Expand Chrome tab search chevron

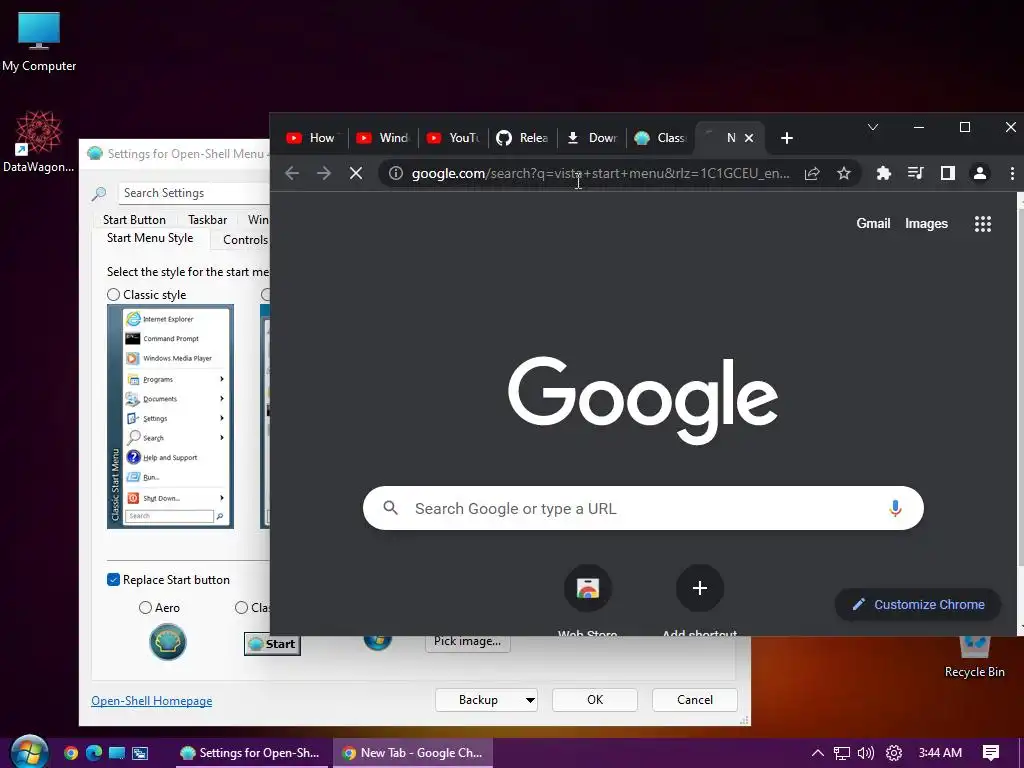872,127
